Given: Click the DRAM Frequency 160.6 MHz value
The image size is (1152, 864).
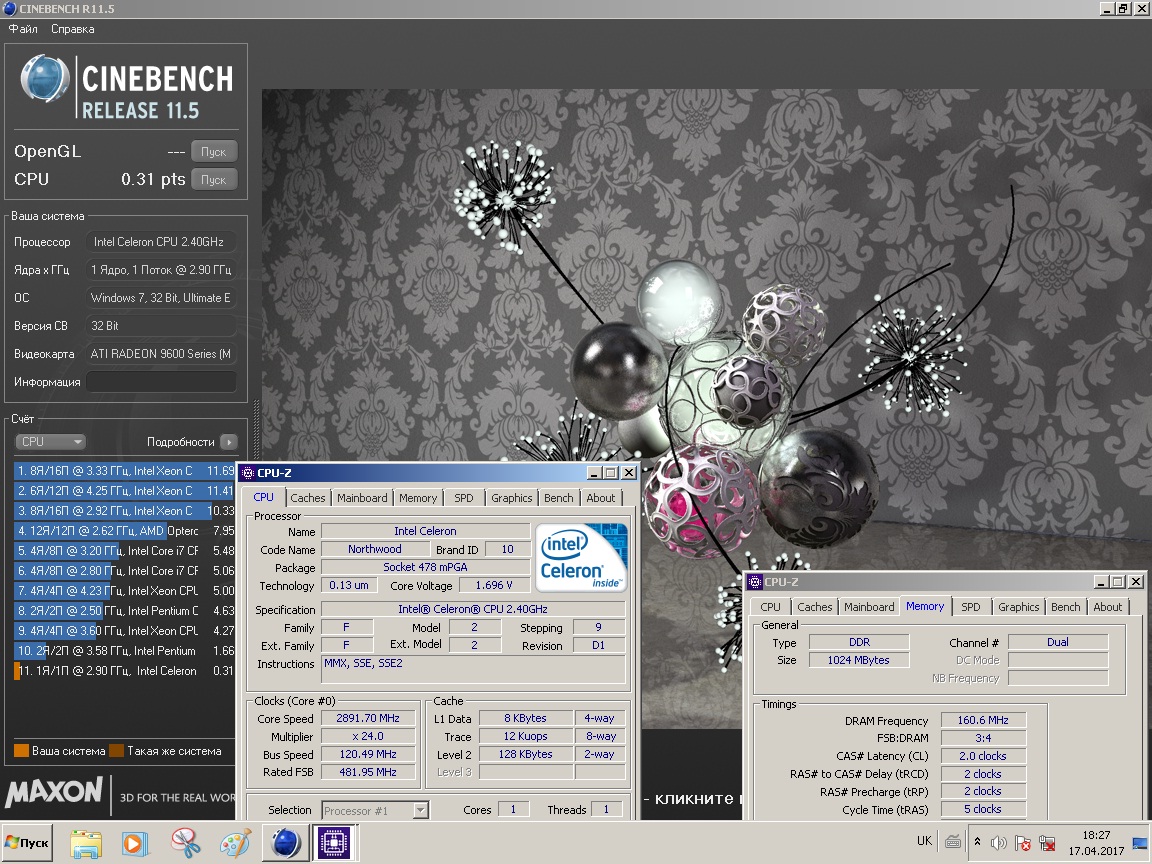Looking at the screenshot, I should 983,720.
